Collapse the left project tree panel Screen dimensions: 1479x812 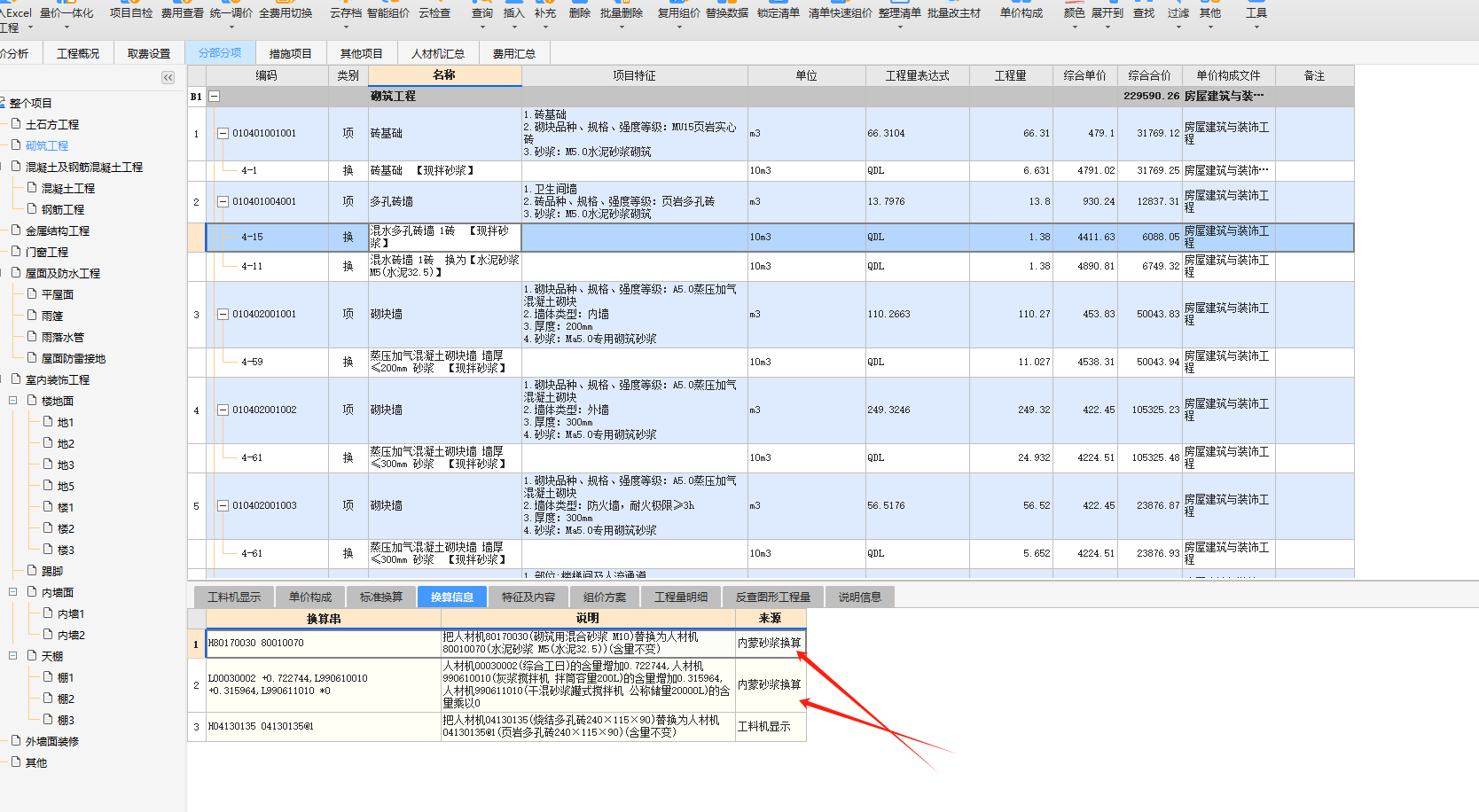click(x=168, y=78)
